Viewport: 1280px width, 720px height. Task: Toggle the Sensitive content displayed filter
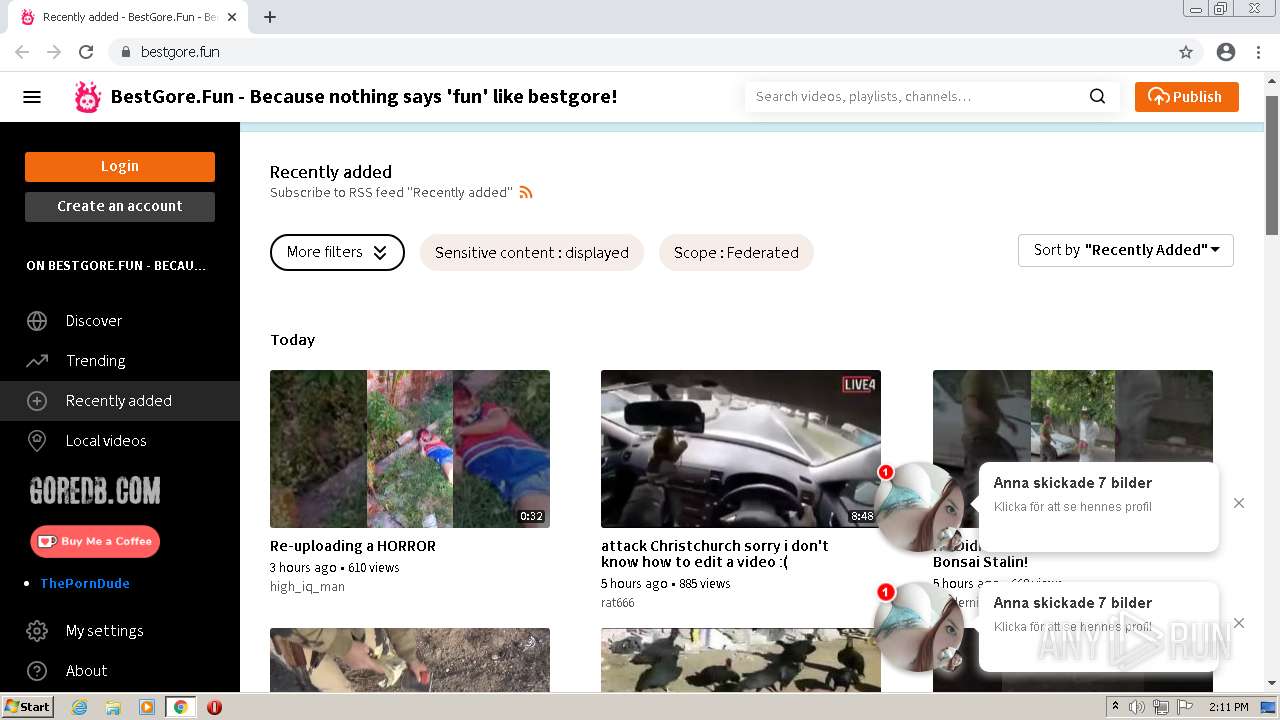point(532,252)
